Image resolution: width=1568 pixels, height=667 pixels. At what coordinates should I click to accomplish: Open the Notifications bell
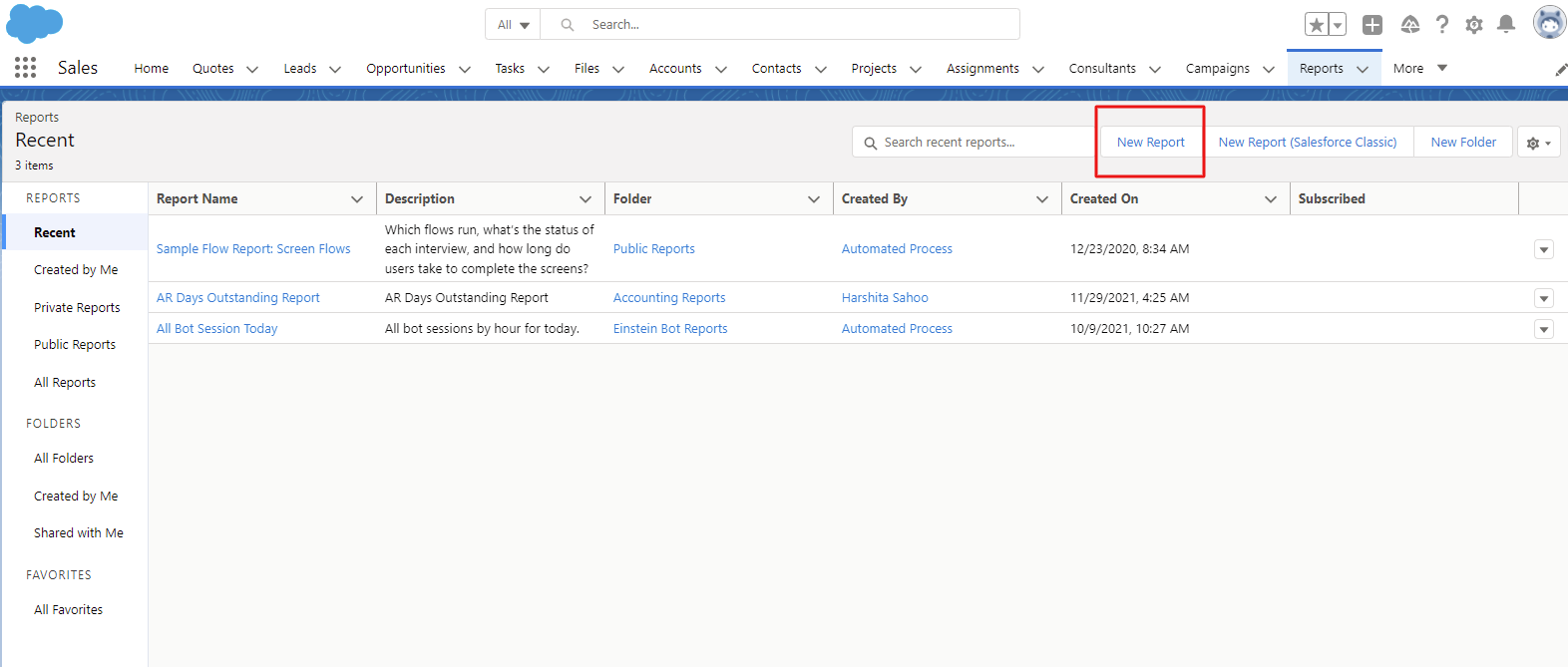pos(1506,24)
